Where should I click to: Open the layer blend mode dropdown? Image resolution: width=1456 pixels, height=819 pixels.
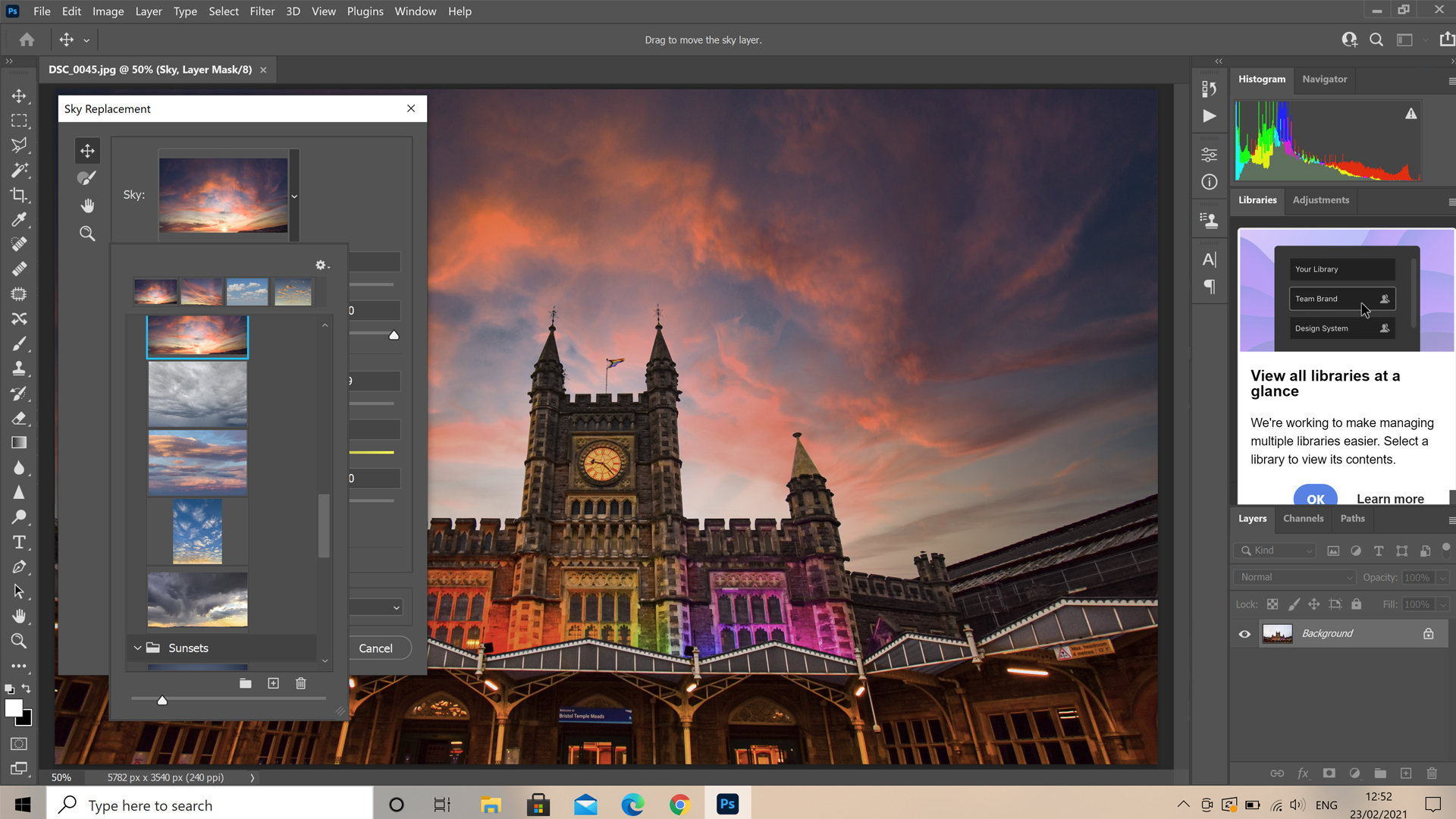pyautogui.click(x=1294, y=576)
